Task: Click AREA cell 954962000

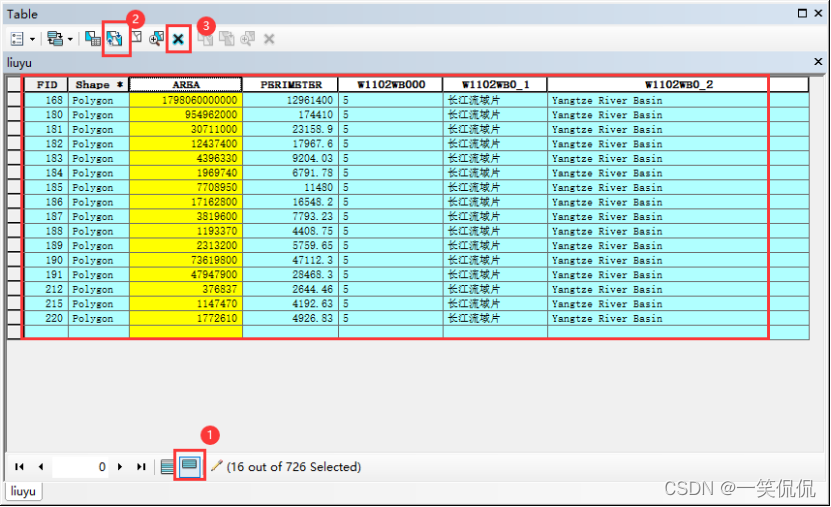Action: pyautogui.click(x=186, y=114)
